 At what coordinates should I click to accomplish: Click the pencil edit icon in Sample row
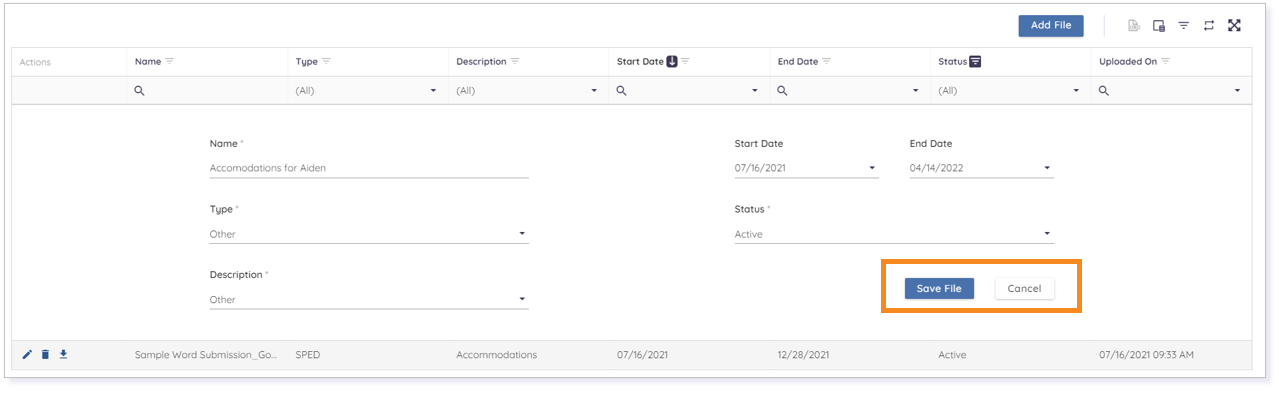coord(27,354)
